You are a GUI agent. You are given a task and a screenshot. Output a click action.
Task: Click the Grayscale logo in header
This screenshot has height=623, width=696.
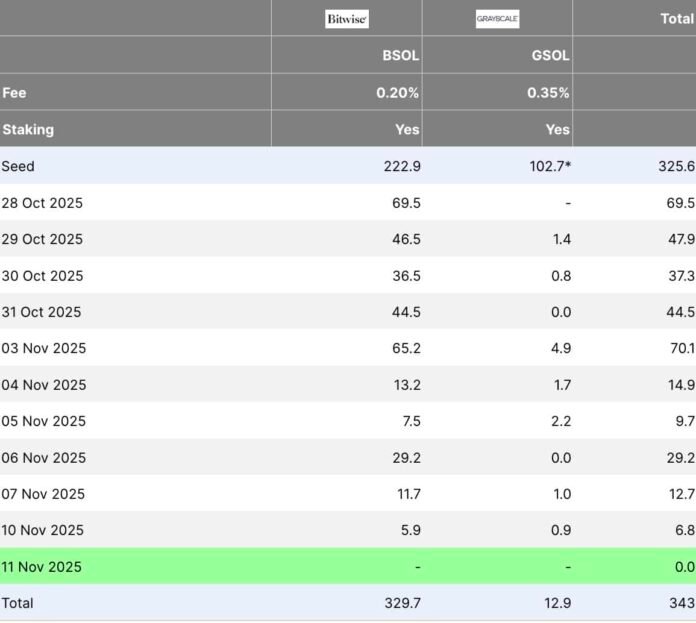(x=497, y=19)
